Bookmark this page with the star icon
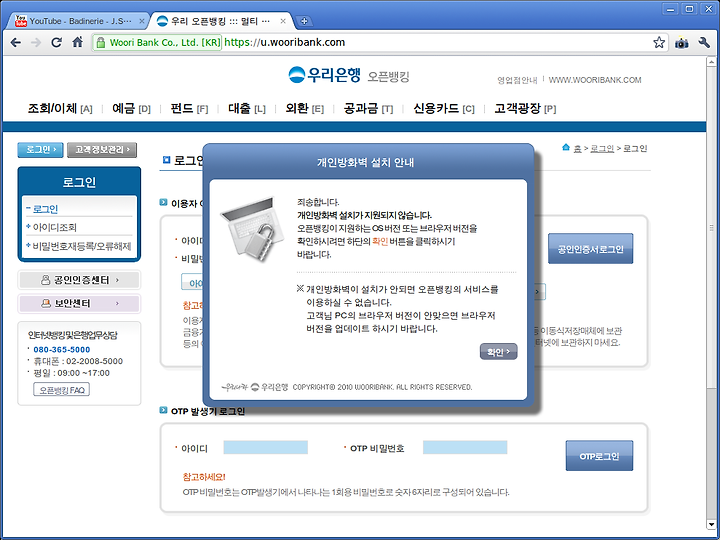 pos(659,43)
